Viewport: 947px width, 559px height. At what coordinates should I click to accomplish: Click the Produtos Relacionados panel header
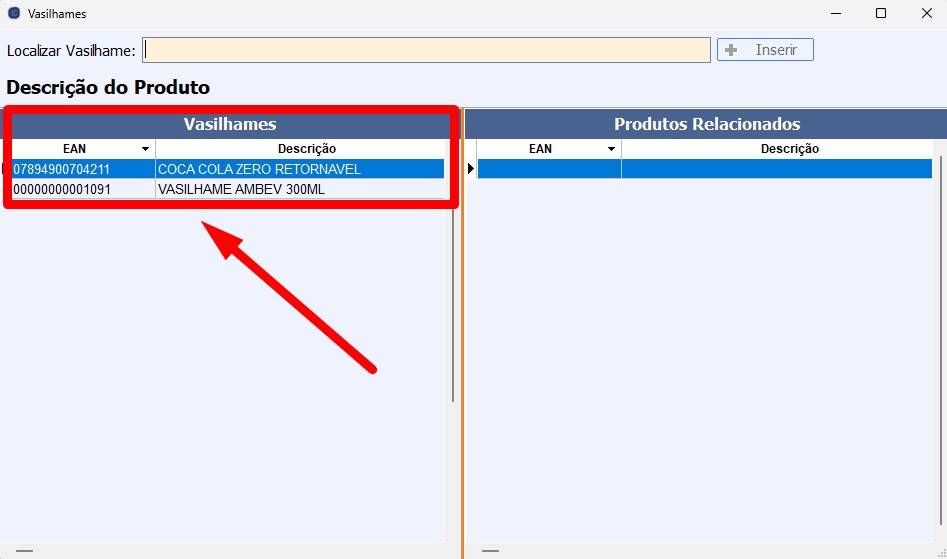pyautogui.click(x=707, y=124)
